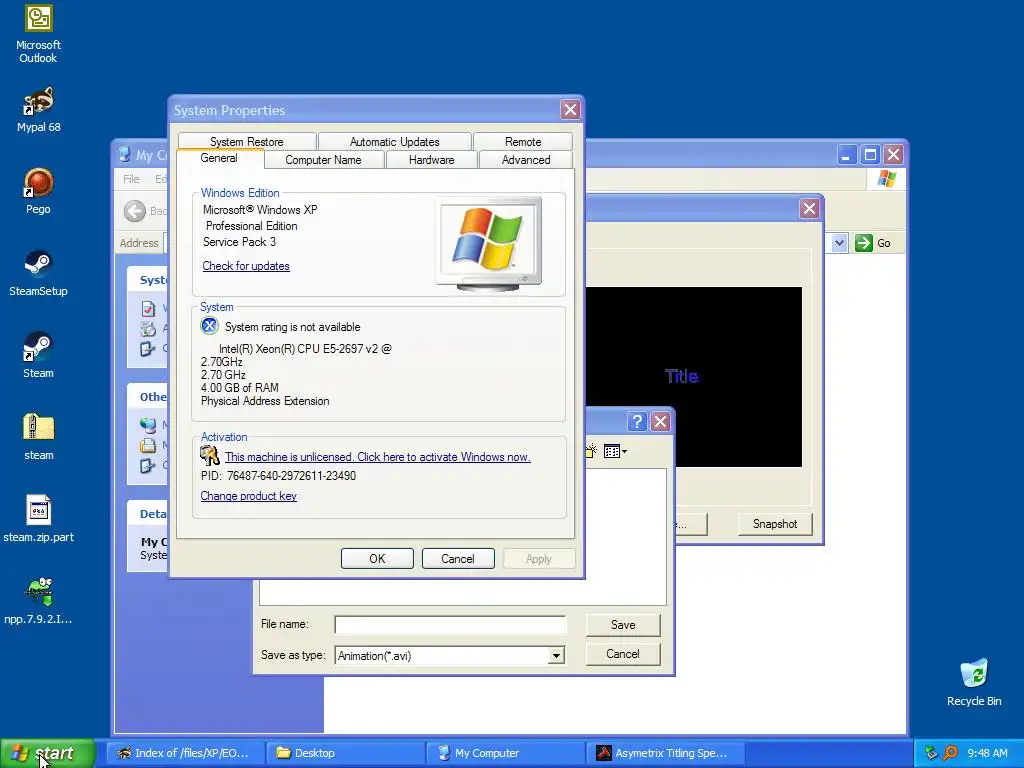Select the steam.zip.part file icon

tap(38, 519)
